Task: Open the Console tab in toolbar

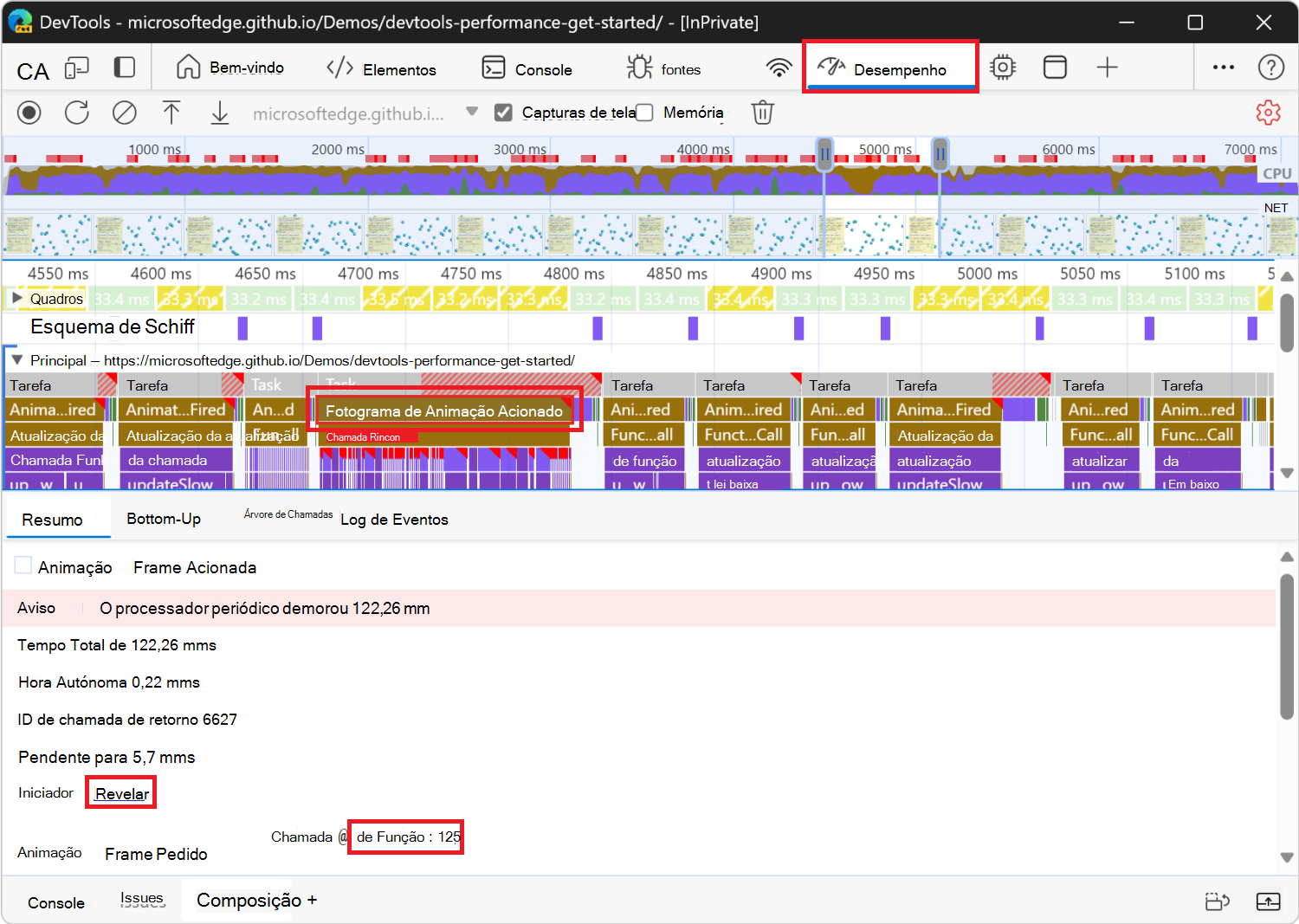Action: point(527,68)
